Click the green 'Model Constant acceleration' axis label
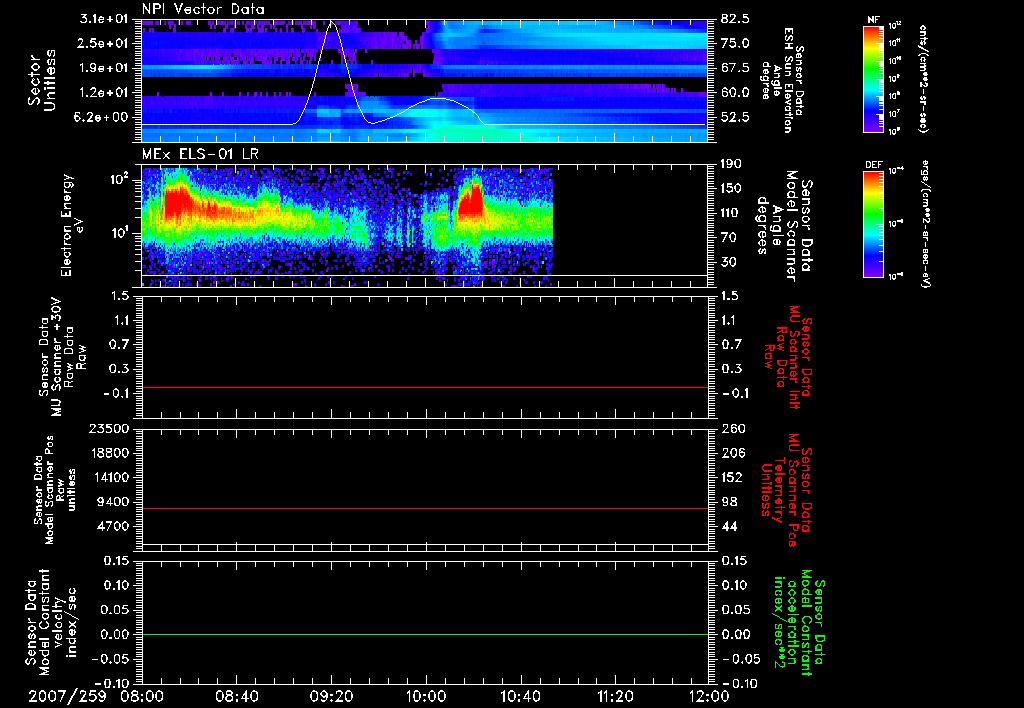The height and width of the screenshot is (708, 1024). tap(799, 623)
